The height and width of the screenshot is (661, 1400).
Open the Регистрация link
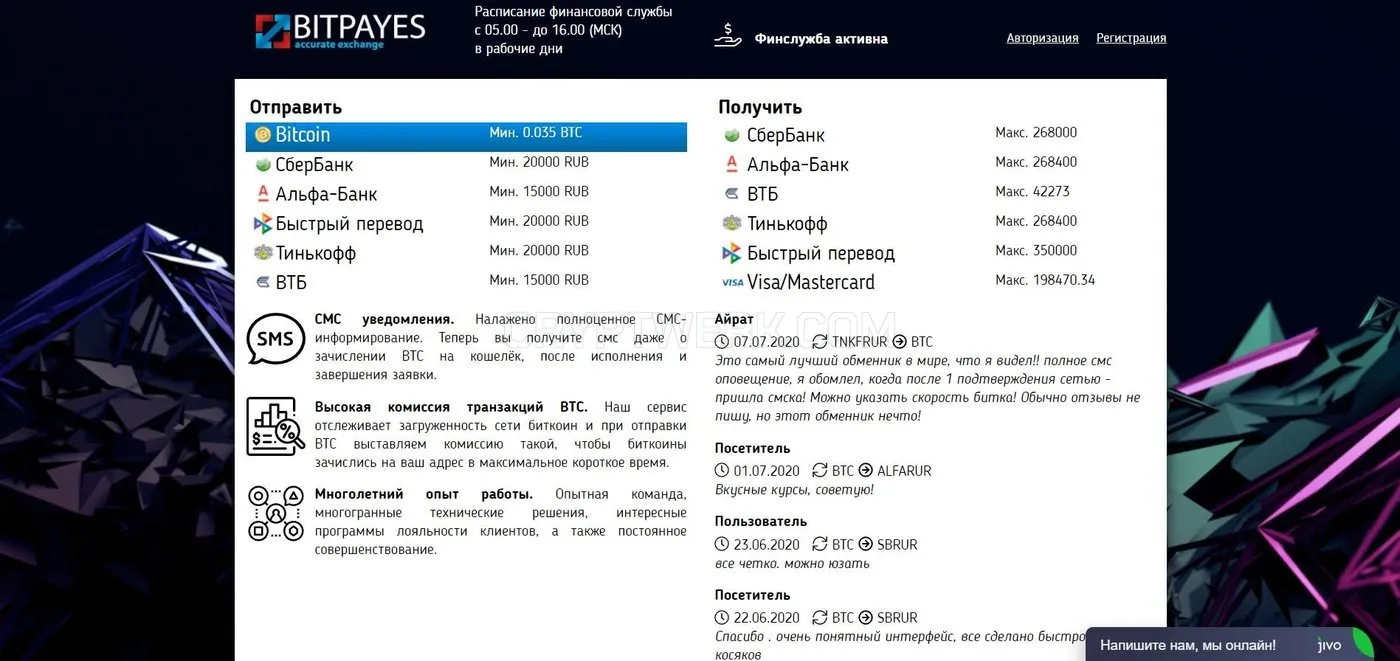point(1131,38)
